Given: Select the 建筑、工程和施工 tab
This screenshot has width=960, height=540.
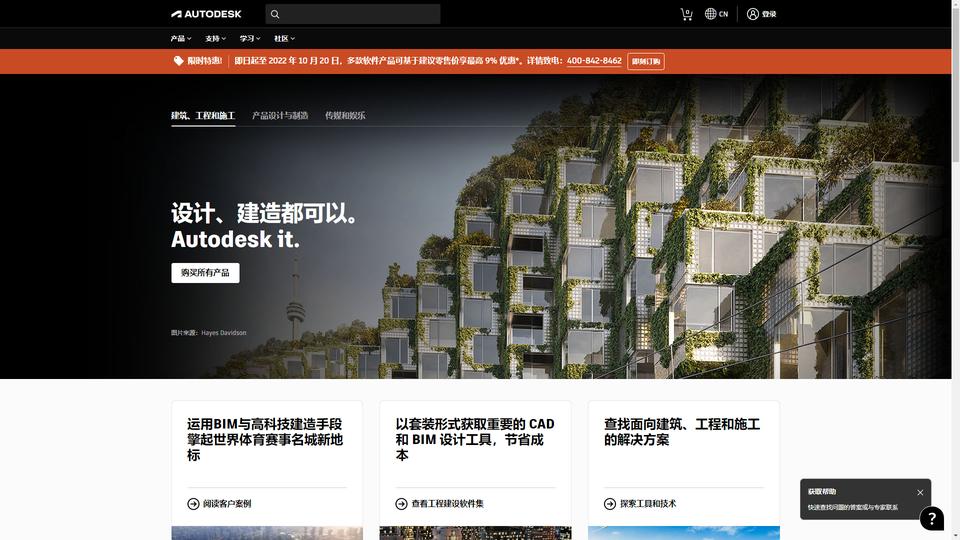Looking at the screenshot, I should tap(203, 115).
